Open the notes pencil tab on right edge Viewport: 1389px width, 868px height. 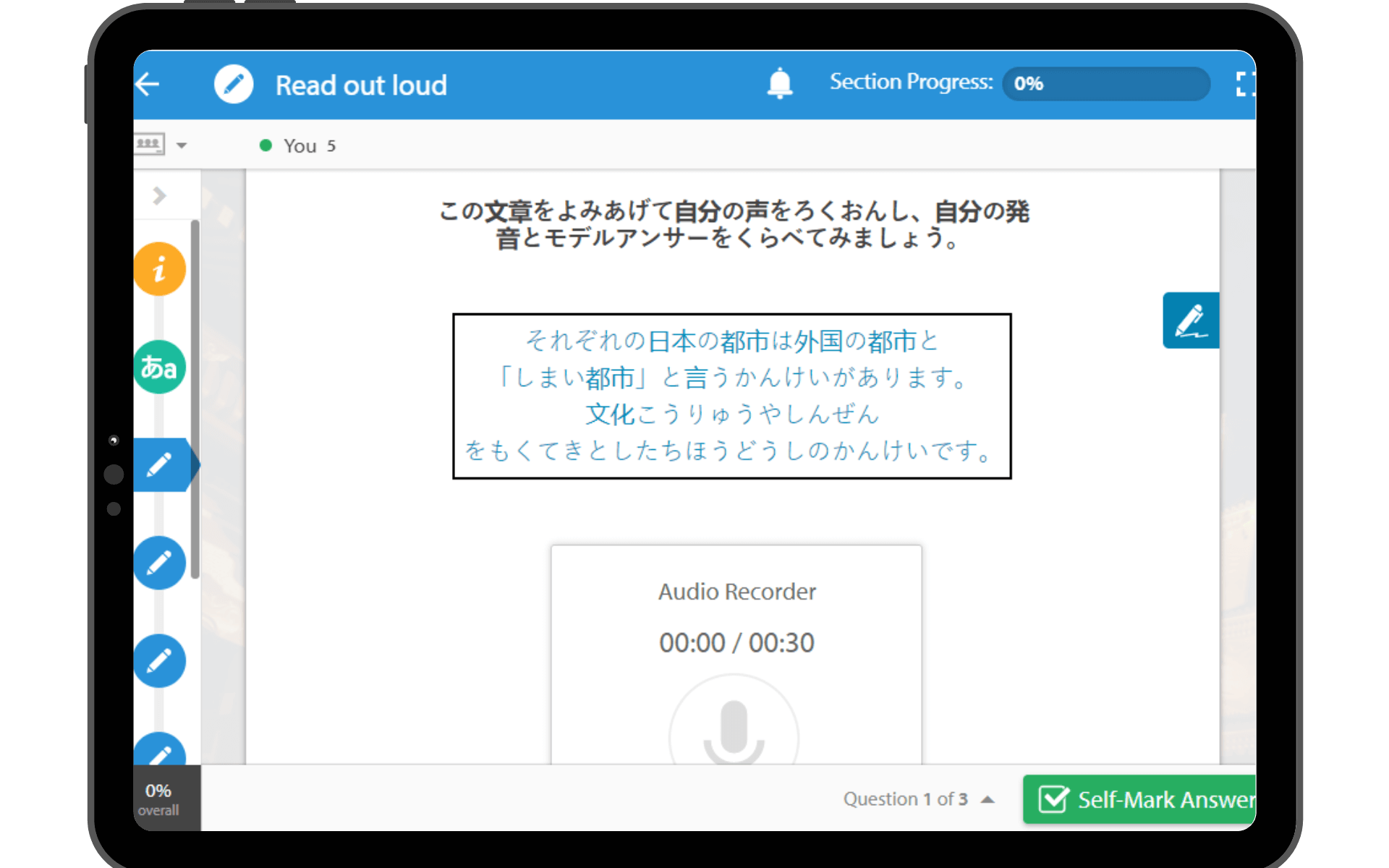coord(1191,320)
